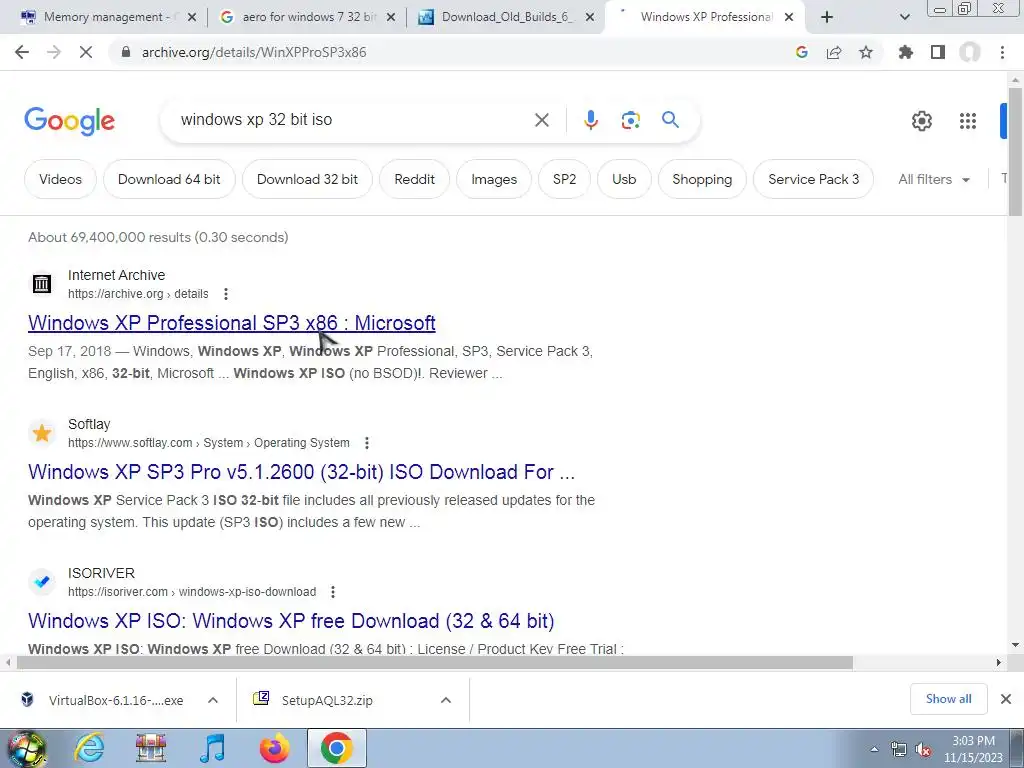Open ISORIVER Windows XP ISO link
This screenshot has width=1024, height=768.
[x=291, y=620]
